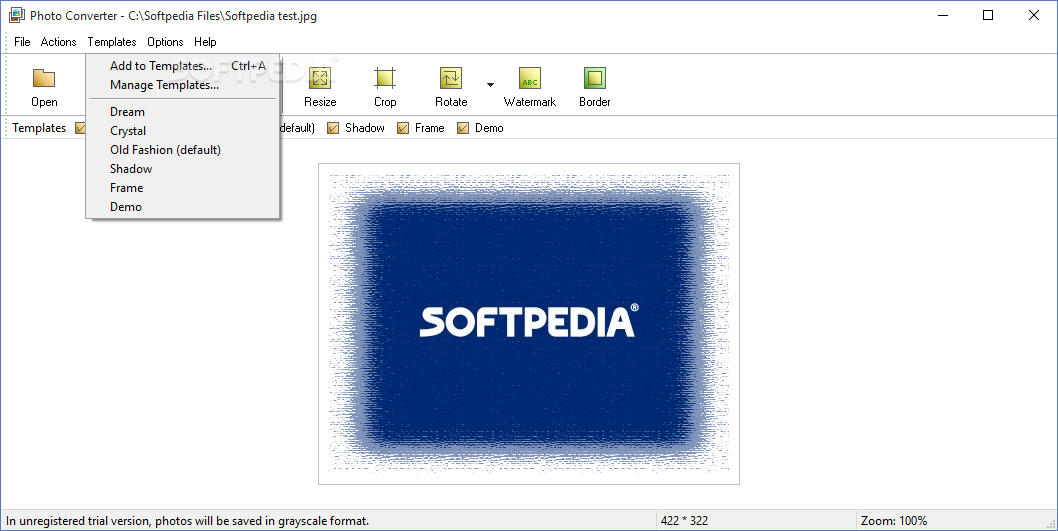
Task: Open the File menu
Action: tap(22, 42)
